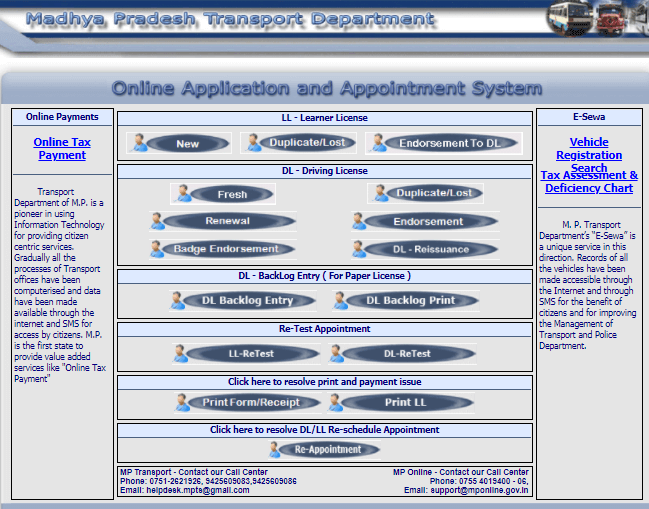This screenshot has height=509, width=649.
Task: Click person icon beside Badge Endorsement
Action: [x=156, y=249]
